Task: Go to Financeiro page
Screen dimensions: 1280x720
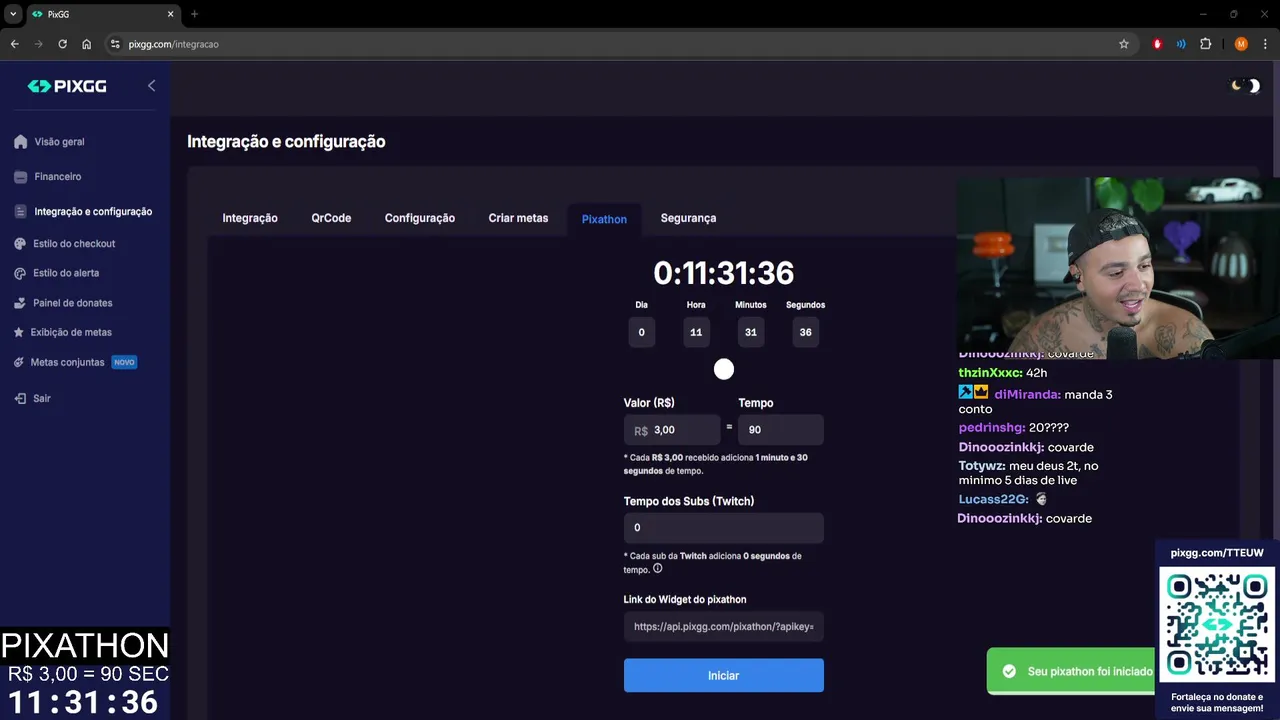Action: [58, 177]
